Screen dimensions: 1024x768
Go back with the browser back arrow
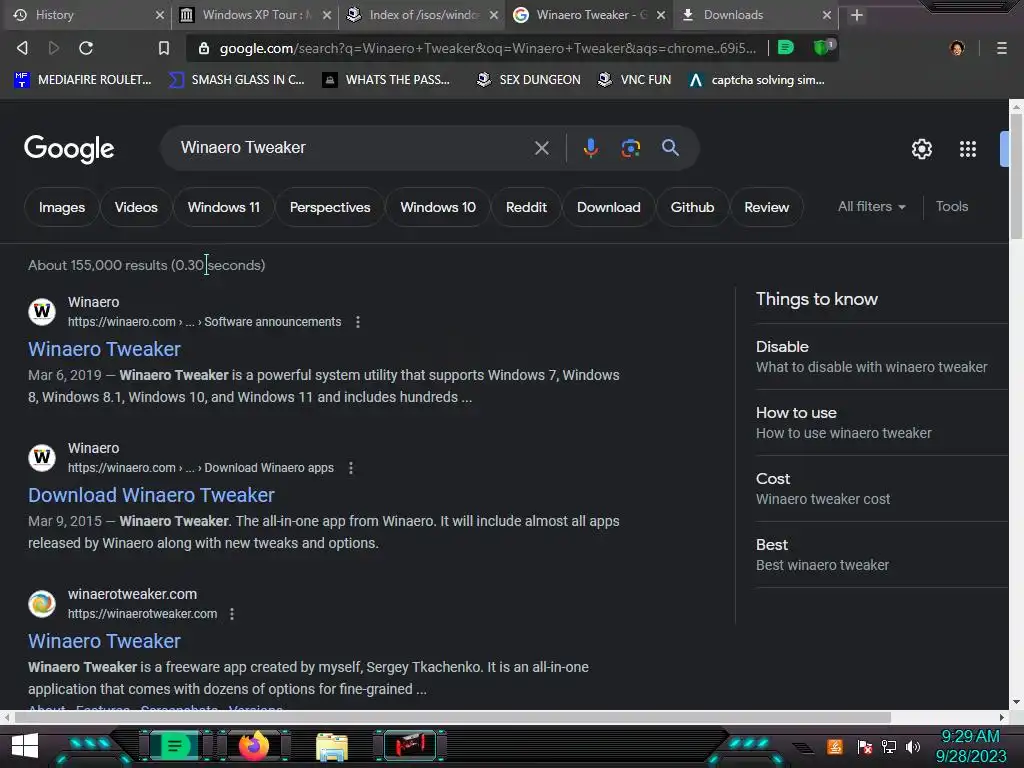[22, 48]
